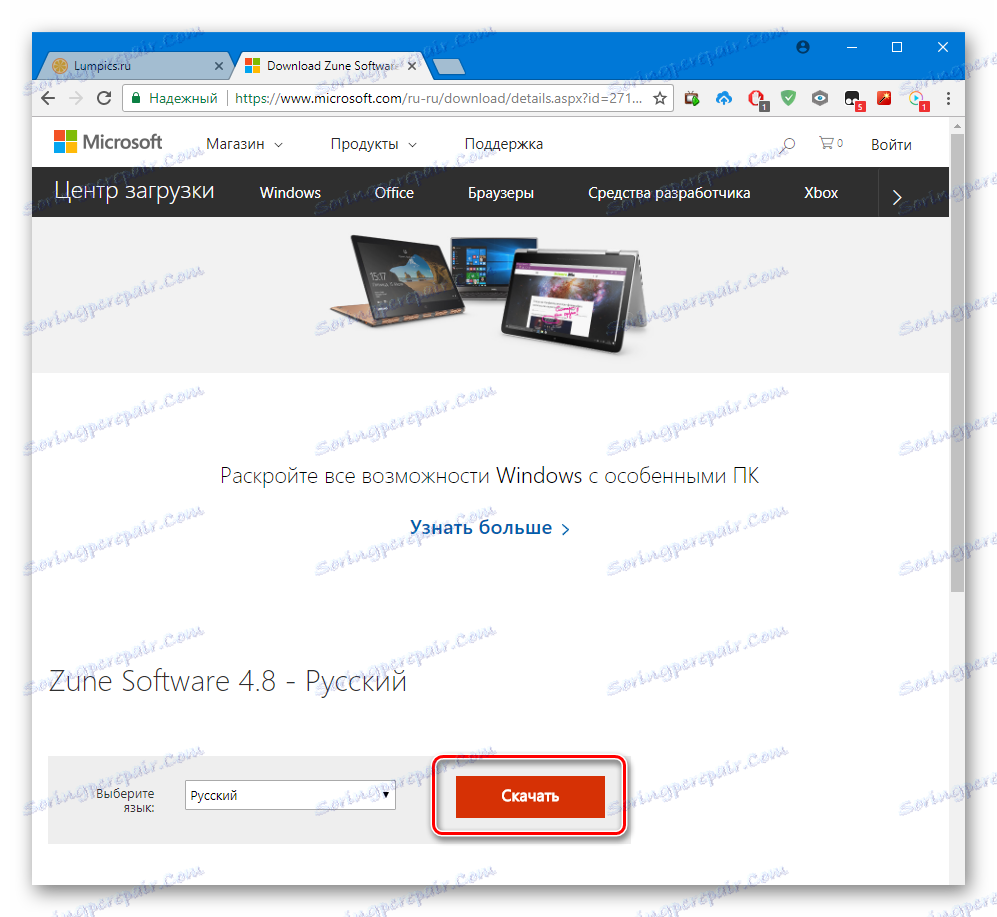Open the gray hexagon eye extension

820,99
